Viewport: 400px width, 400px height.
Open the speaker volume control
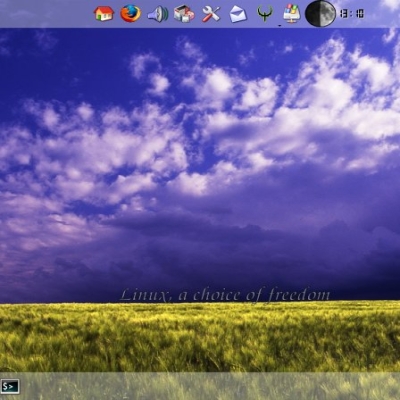(157, 14)
